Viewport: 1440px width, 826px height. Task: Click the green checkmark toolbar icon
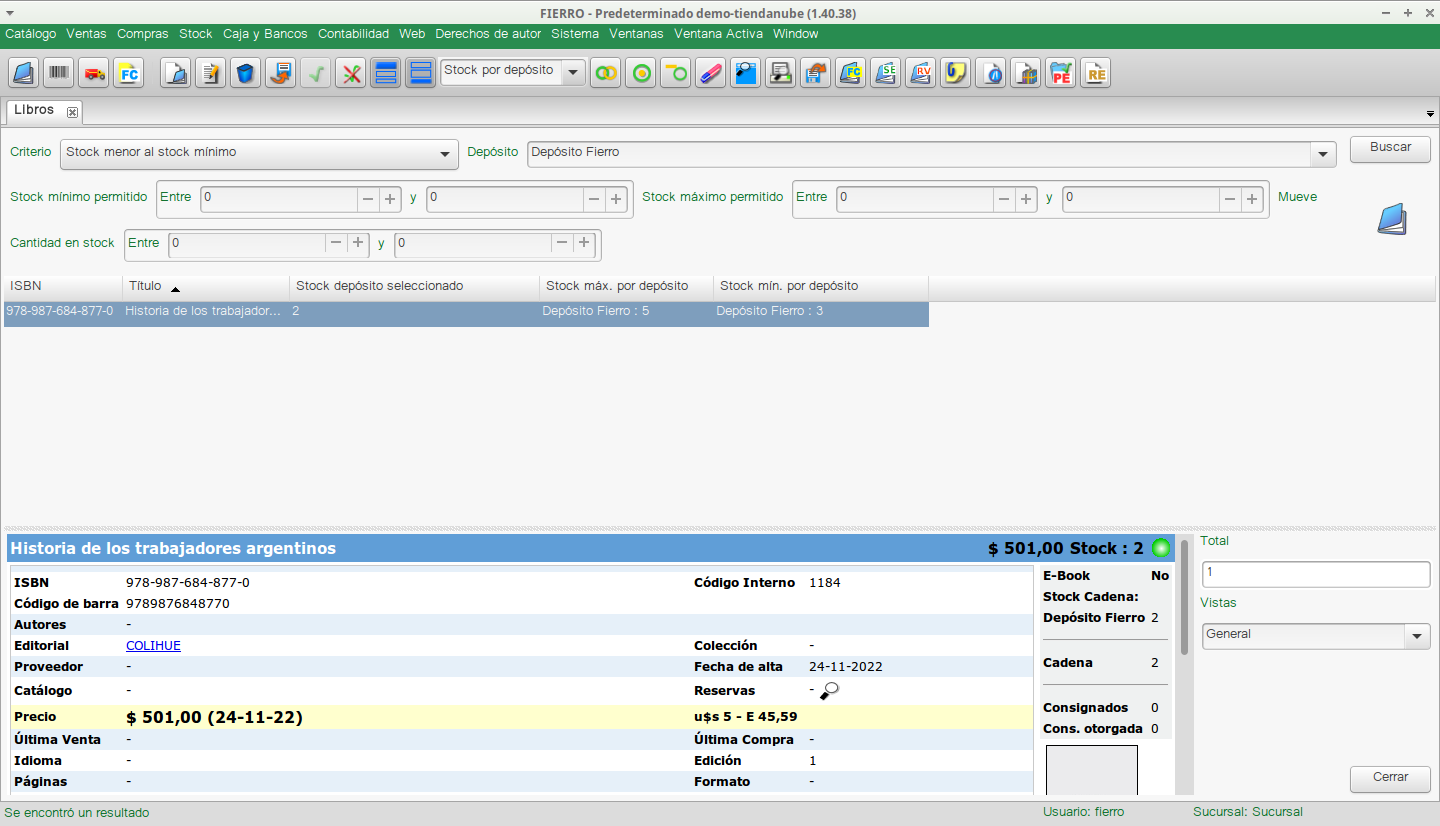coord(315,73)
